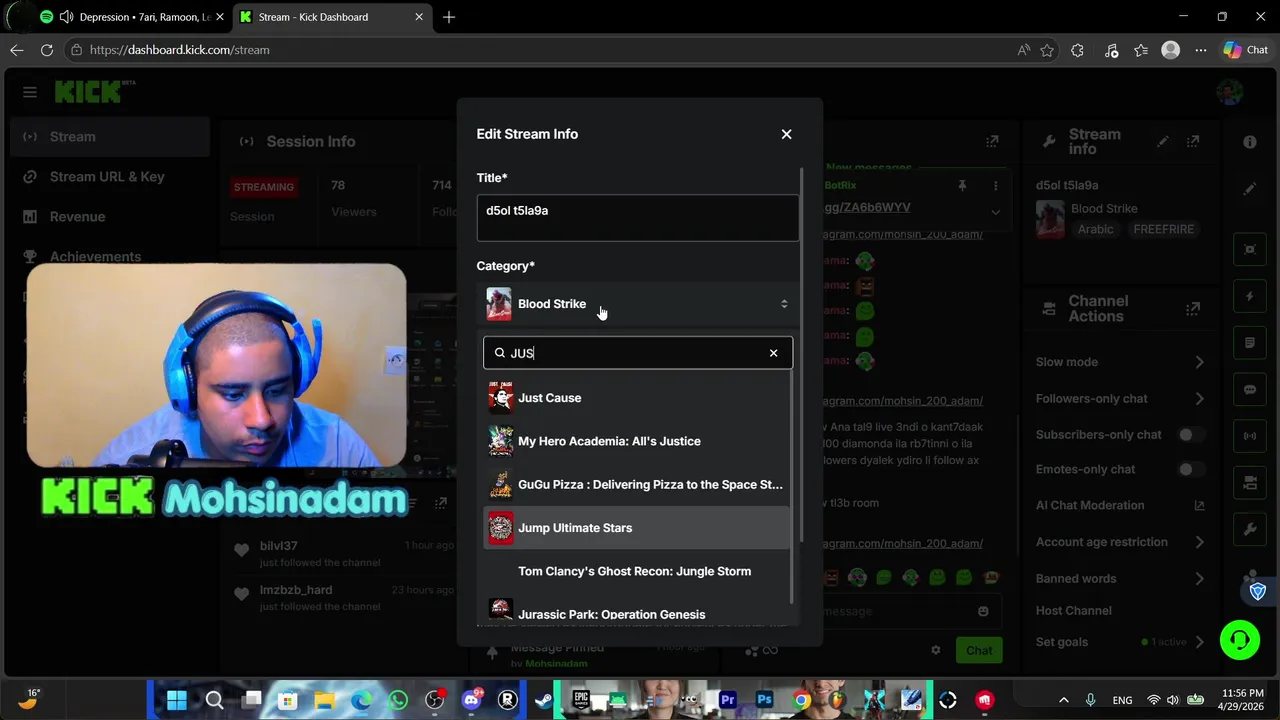Click the stream Title text field
This screenshot has height=720, width=1280.
coord(637,217)
